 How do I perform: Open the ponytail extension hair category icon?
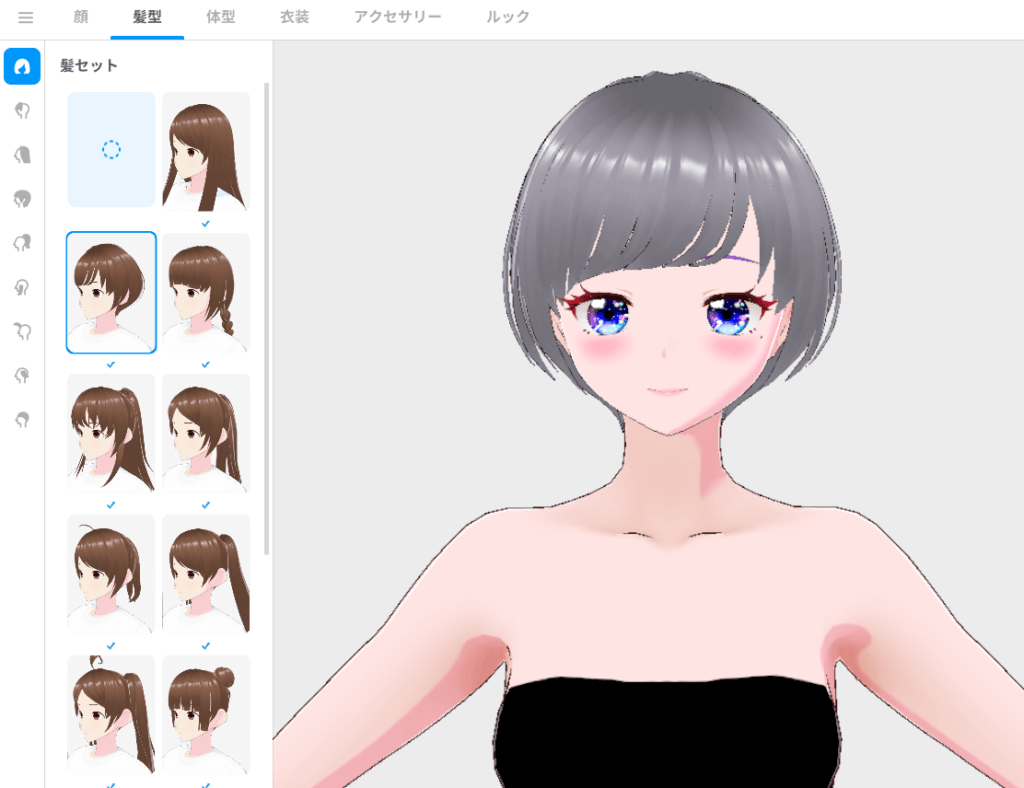22,243
